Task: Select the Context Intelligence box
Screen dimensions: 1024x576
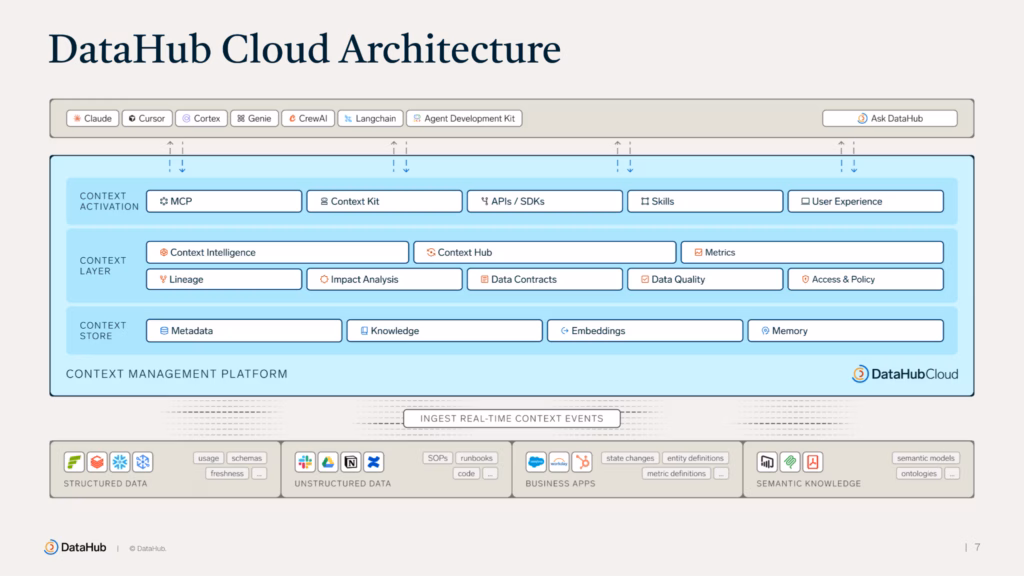Action: [278, 252]
